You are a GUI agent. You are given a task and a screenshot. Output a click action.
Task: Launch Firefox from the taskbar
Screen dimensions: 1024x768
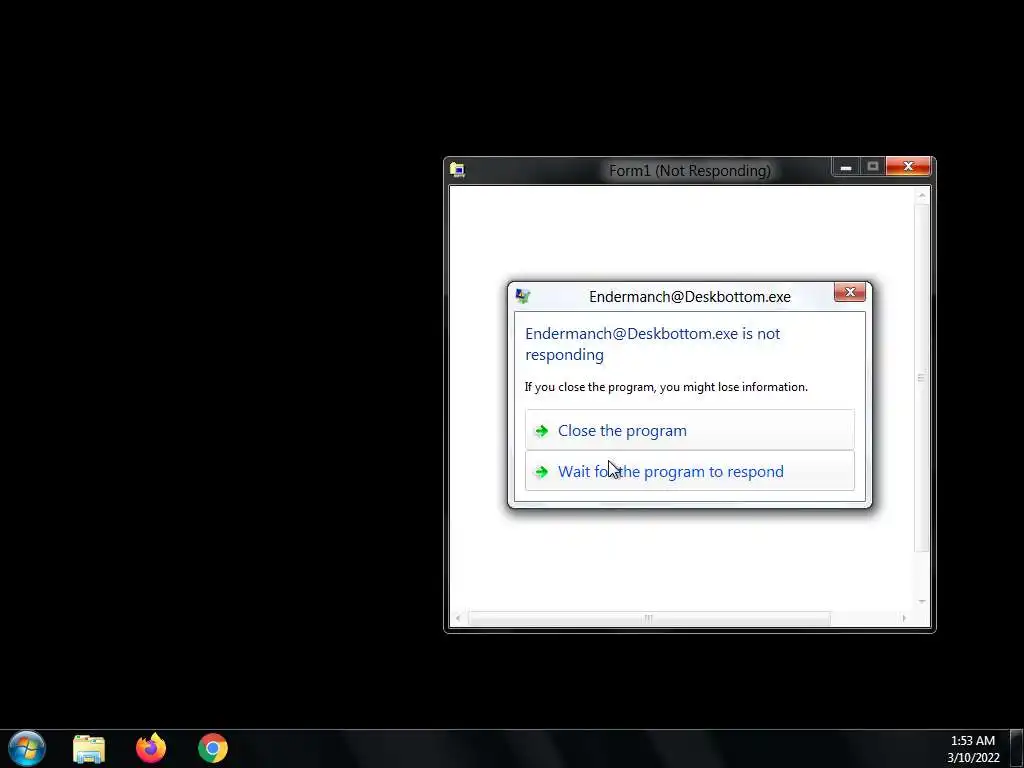[151, 748]
